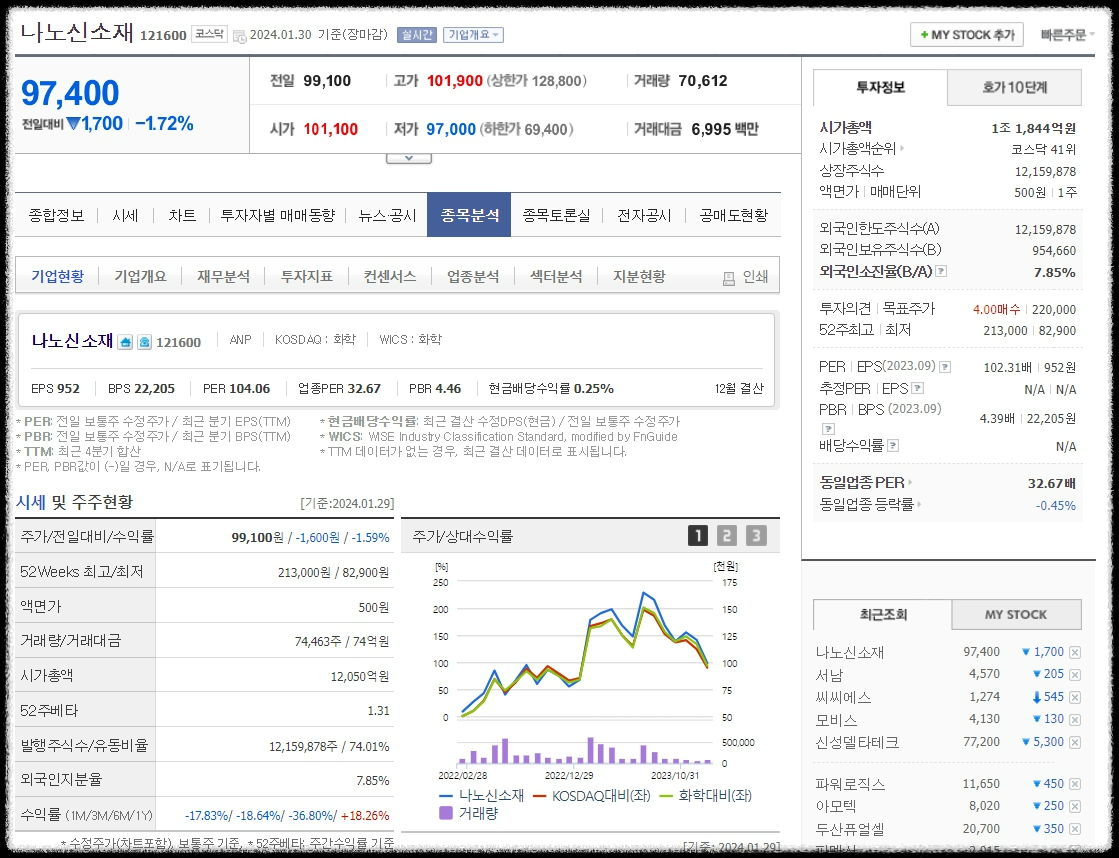Open the 기업개요 dropdown near the title
The image size is (1119, 858).
tap(473, 34)
